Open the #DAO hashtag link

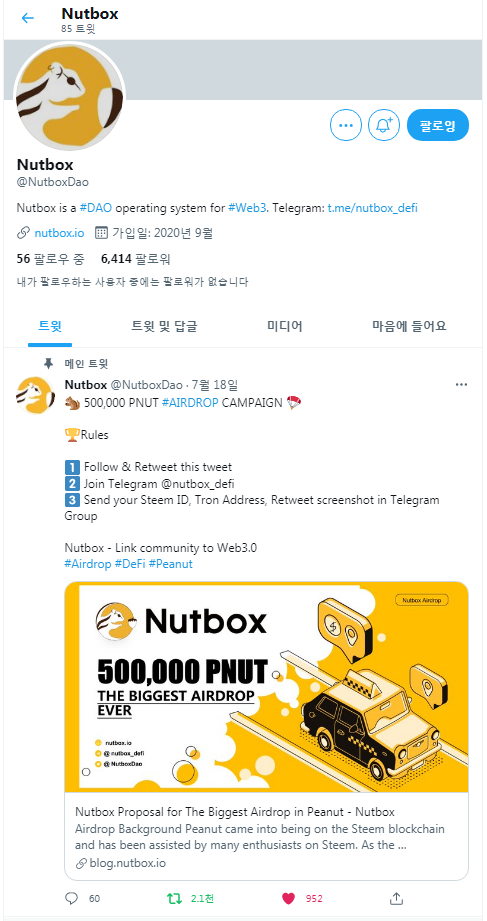coord(95,207)
